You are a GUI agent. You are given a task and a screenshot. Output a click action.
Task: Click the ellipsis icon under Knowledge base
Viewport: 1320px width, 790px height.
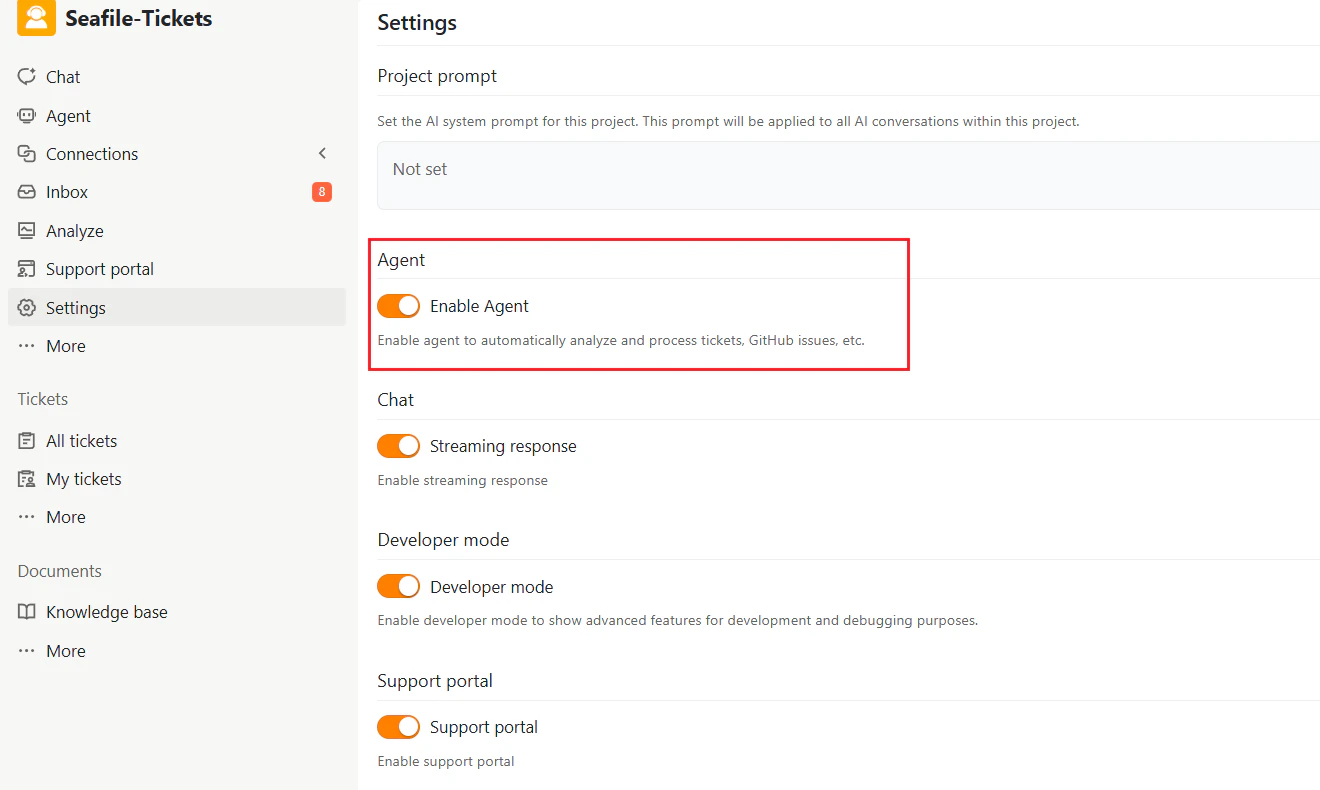pyautogui.click(x=27, y=651)
